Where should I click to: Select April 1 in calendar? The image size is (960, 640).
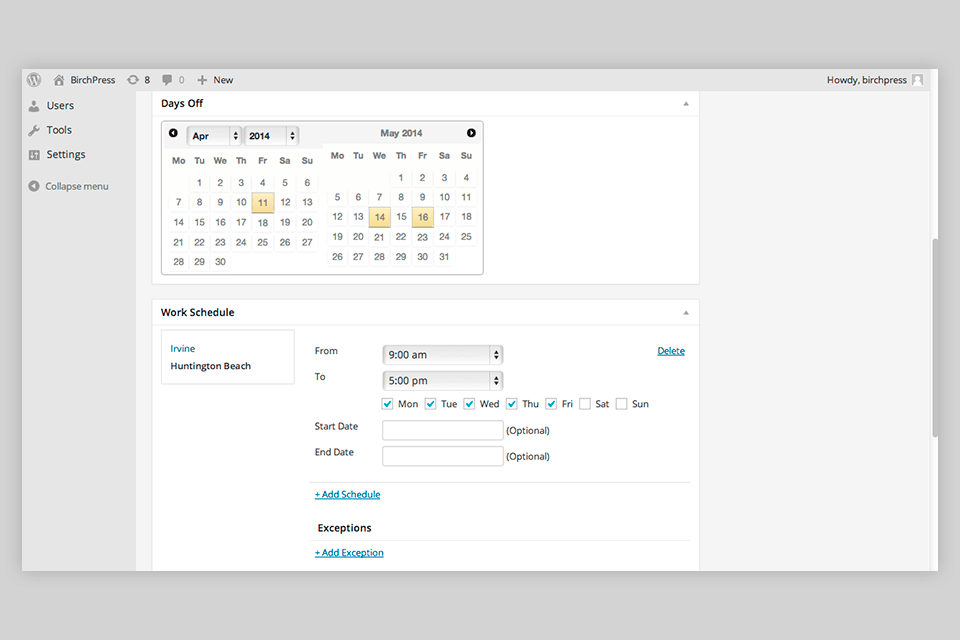coord(199,183)
